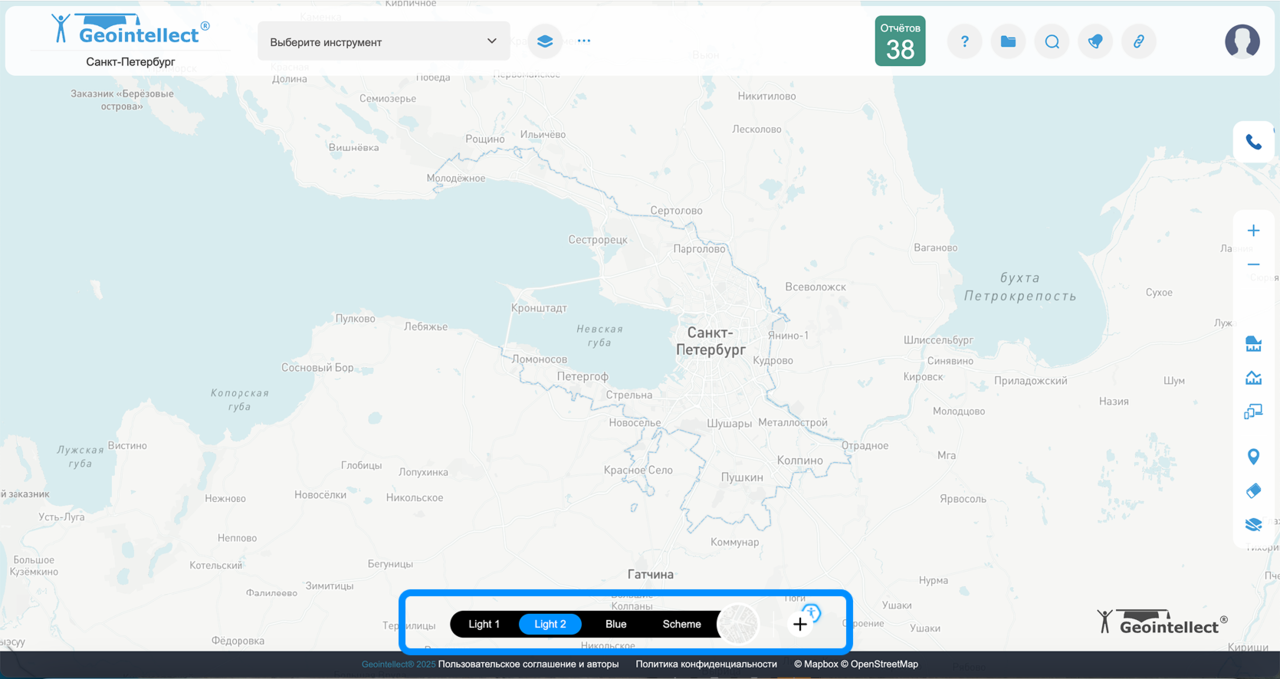Open 'Политика конфиденциальности' link
Screen dimensions: 1280x679
[706, 664]
